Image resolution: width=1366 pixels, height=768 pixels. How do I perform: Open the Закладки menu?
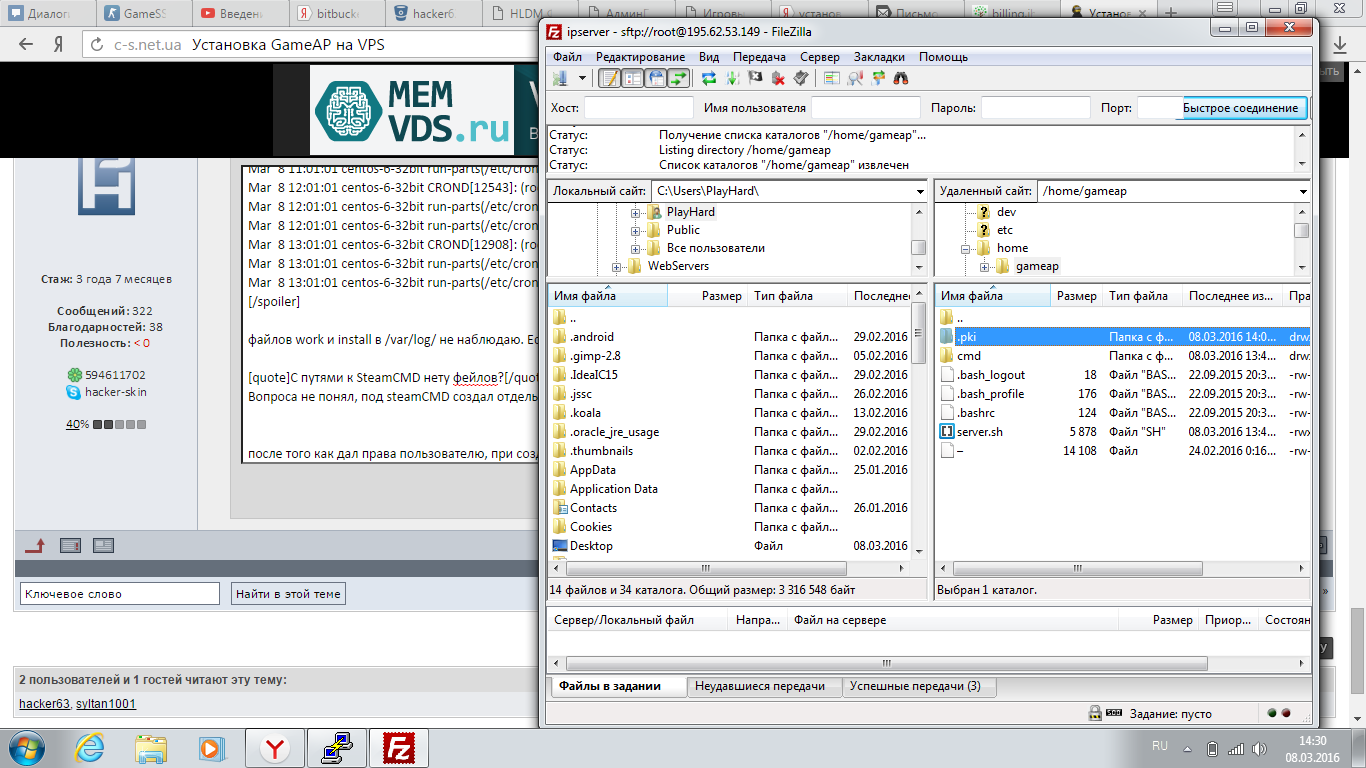pyautogui.click(x=880, y=57)
